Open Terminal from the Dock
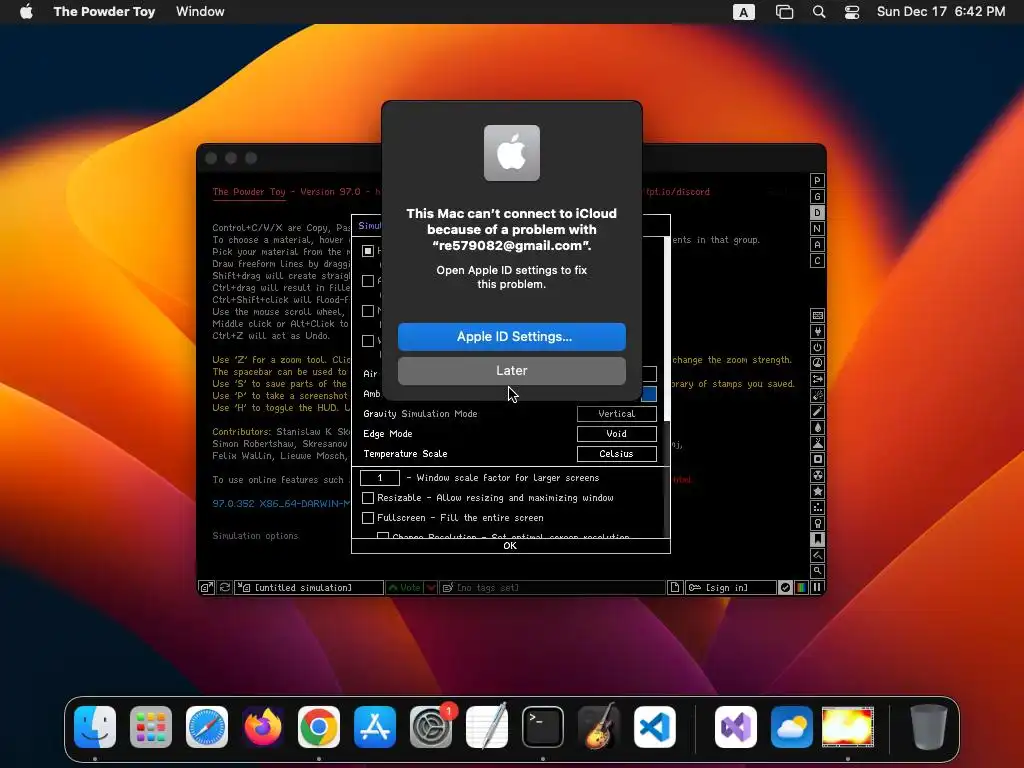Viewport: 1024px width, 768px height. pyautogui.click(x=543, y=727)
